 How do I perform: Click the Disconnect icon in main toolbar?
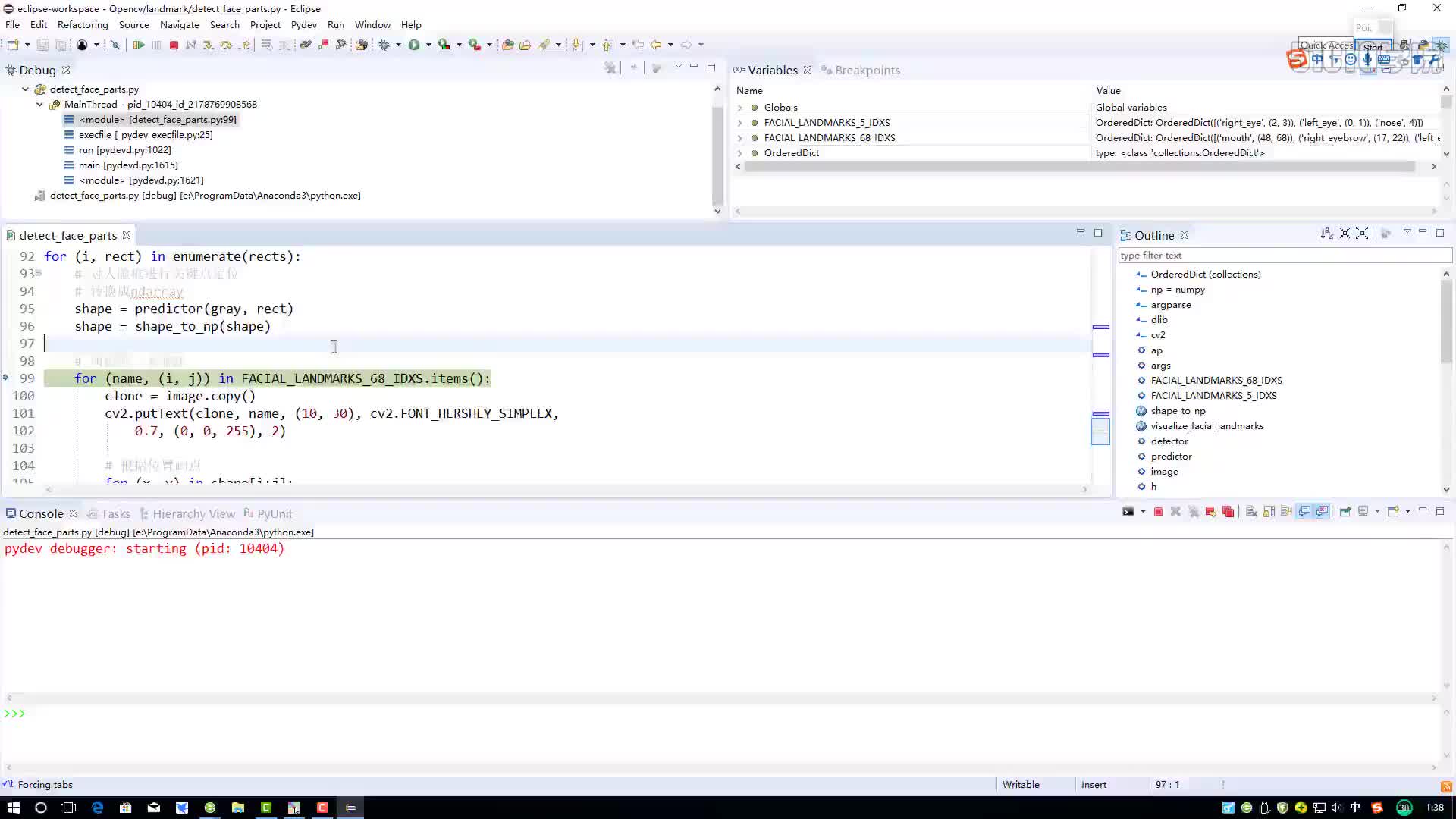pyautogui.click(x=191, y=45)
